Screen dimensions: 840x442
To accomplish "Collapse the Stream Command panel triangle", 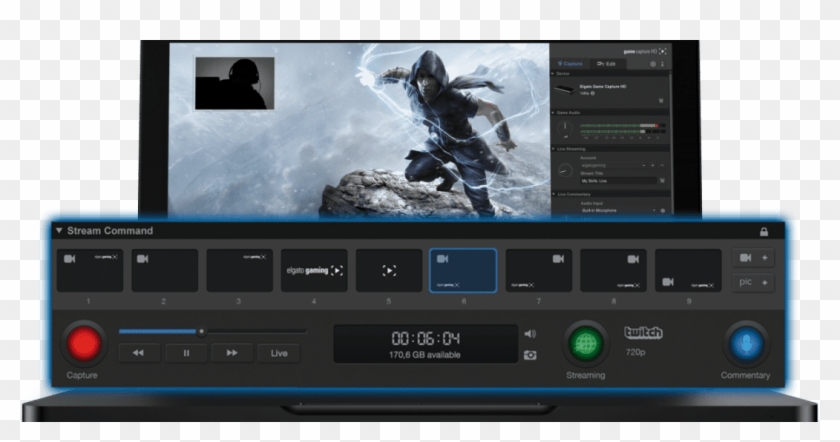I will point(59,231).
